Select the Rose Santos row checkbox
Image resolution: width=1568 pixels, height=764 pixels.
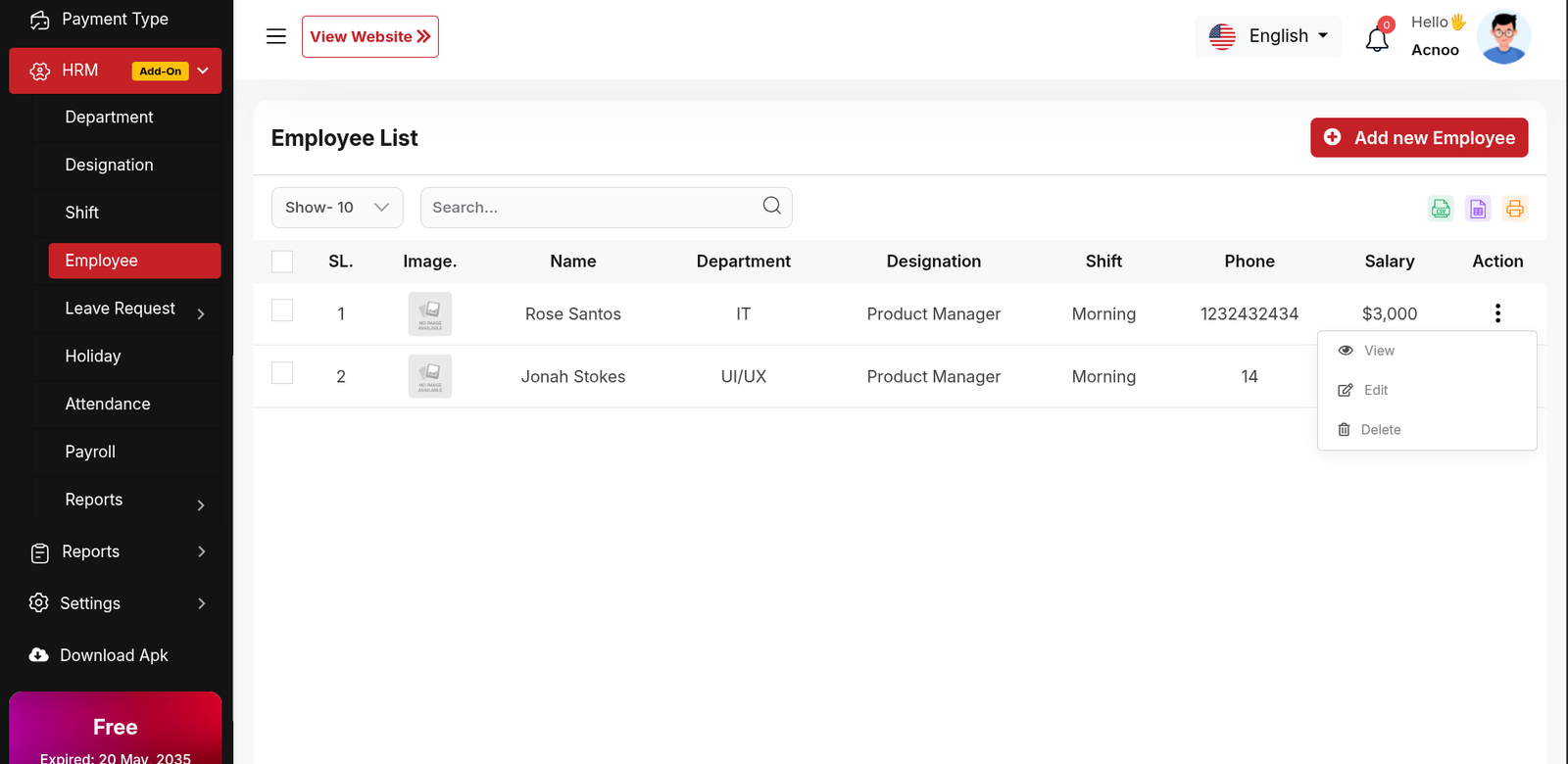282,310
